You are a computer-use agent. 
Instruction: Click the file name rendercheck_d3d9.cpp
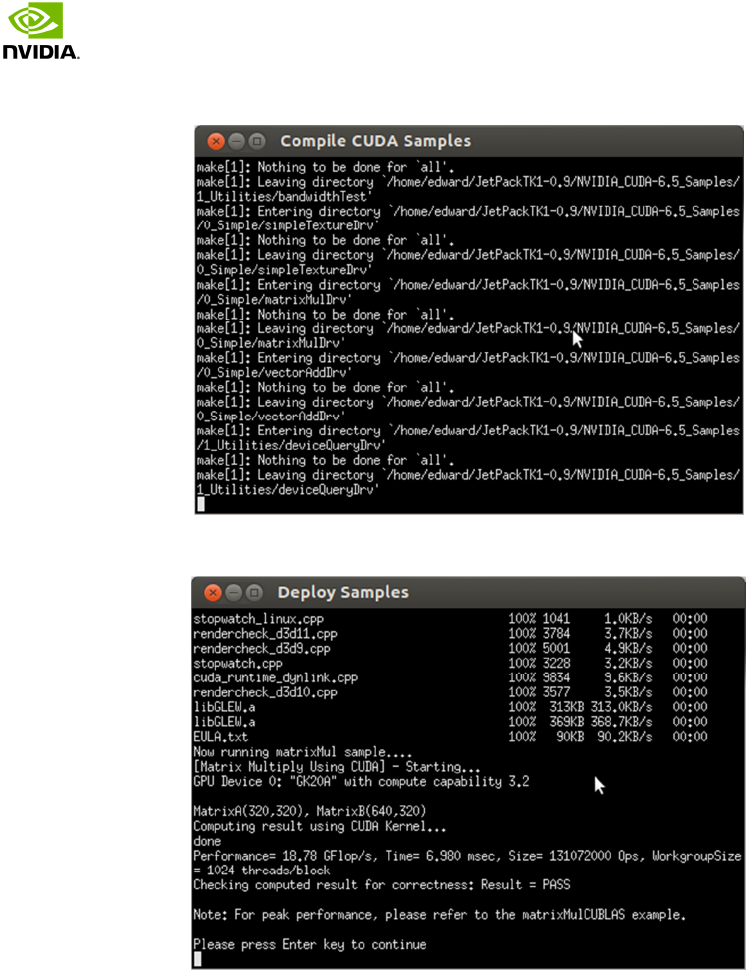pyautogui.click(x=262, y=648)
